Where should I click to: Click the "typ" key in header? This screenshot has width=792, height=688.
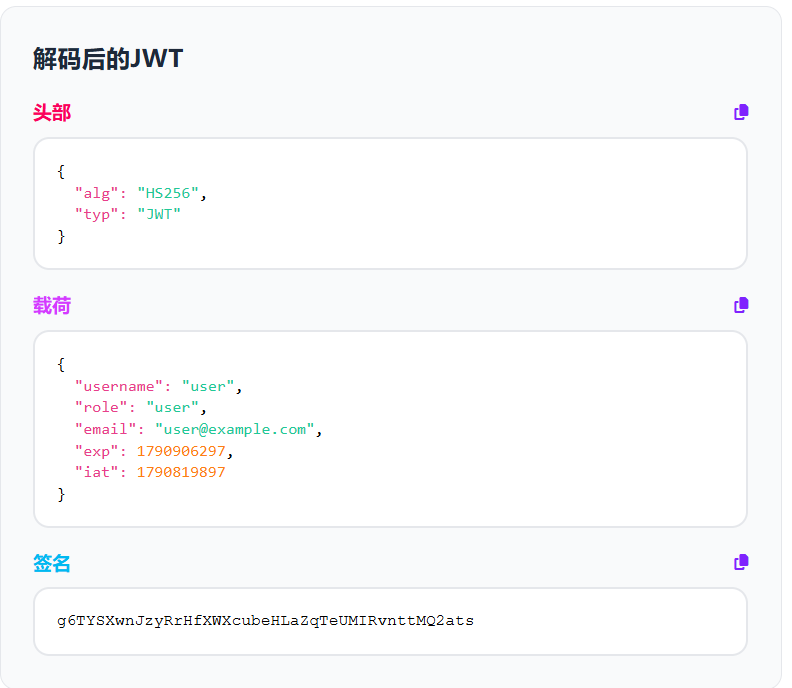(96, 215)
